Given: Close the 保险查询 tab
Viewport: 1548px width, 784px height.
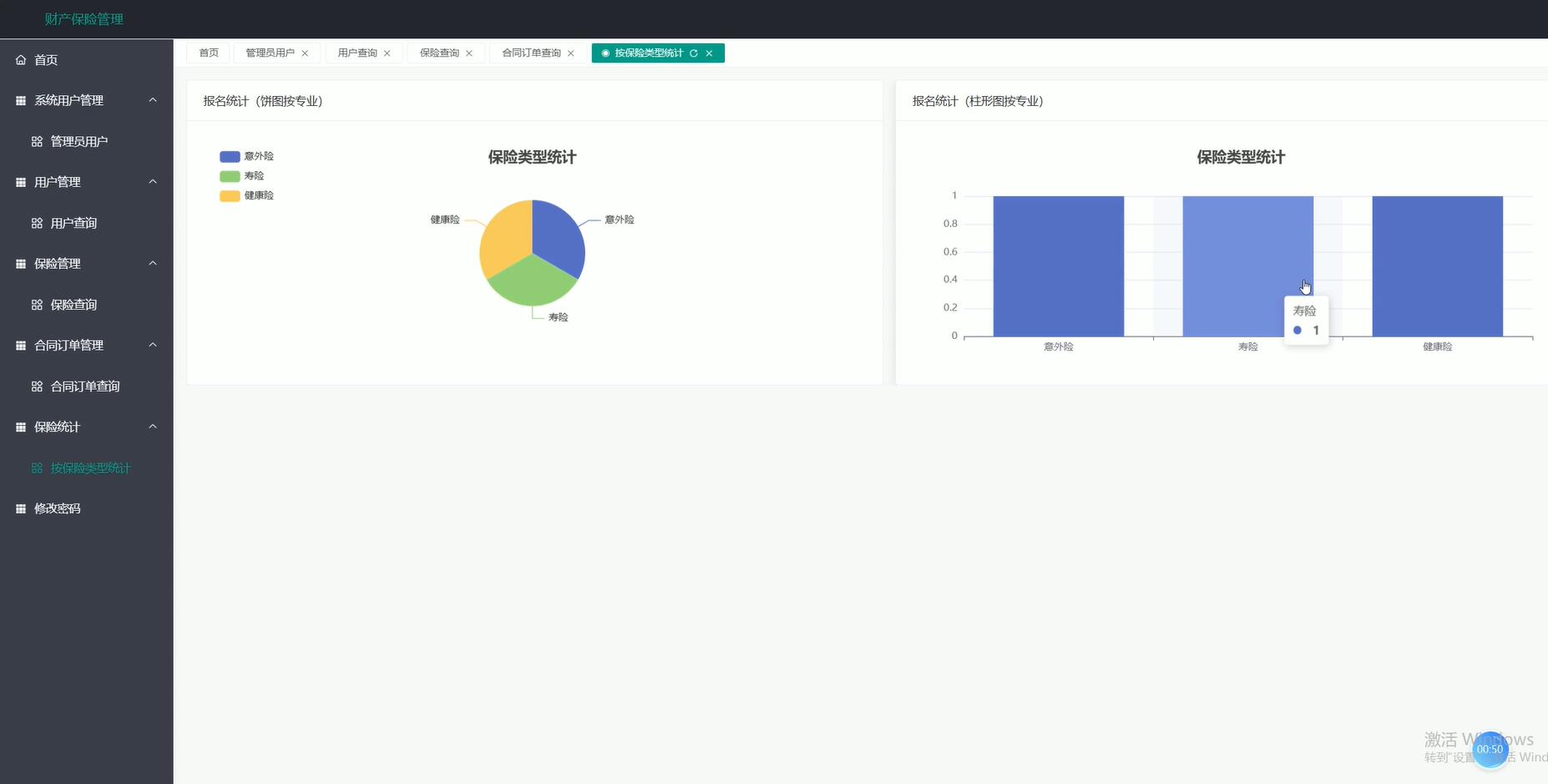Looking at the screenshot, I should click(468, 53).
